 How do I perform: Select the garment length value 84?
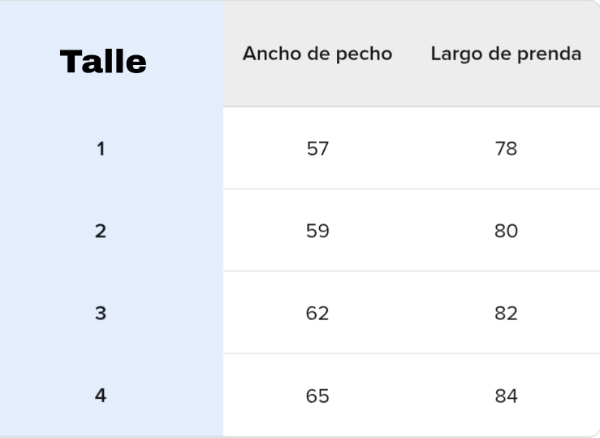pos(506,395)
